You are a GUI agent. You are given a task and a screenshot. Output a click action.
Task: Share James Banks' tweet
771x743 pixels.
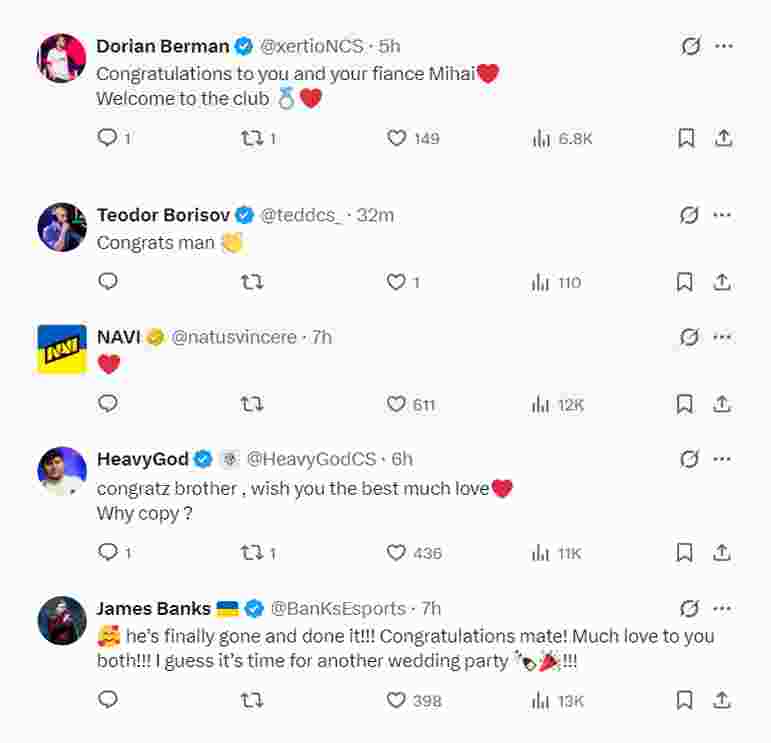click(x=723, y=700)
